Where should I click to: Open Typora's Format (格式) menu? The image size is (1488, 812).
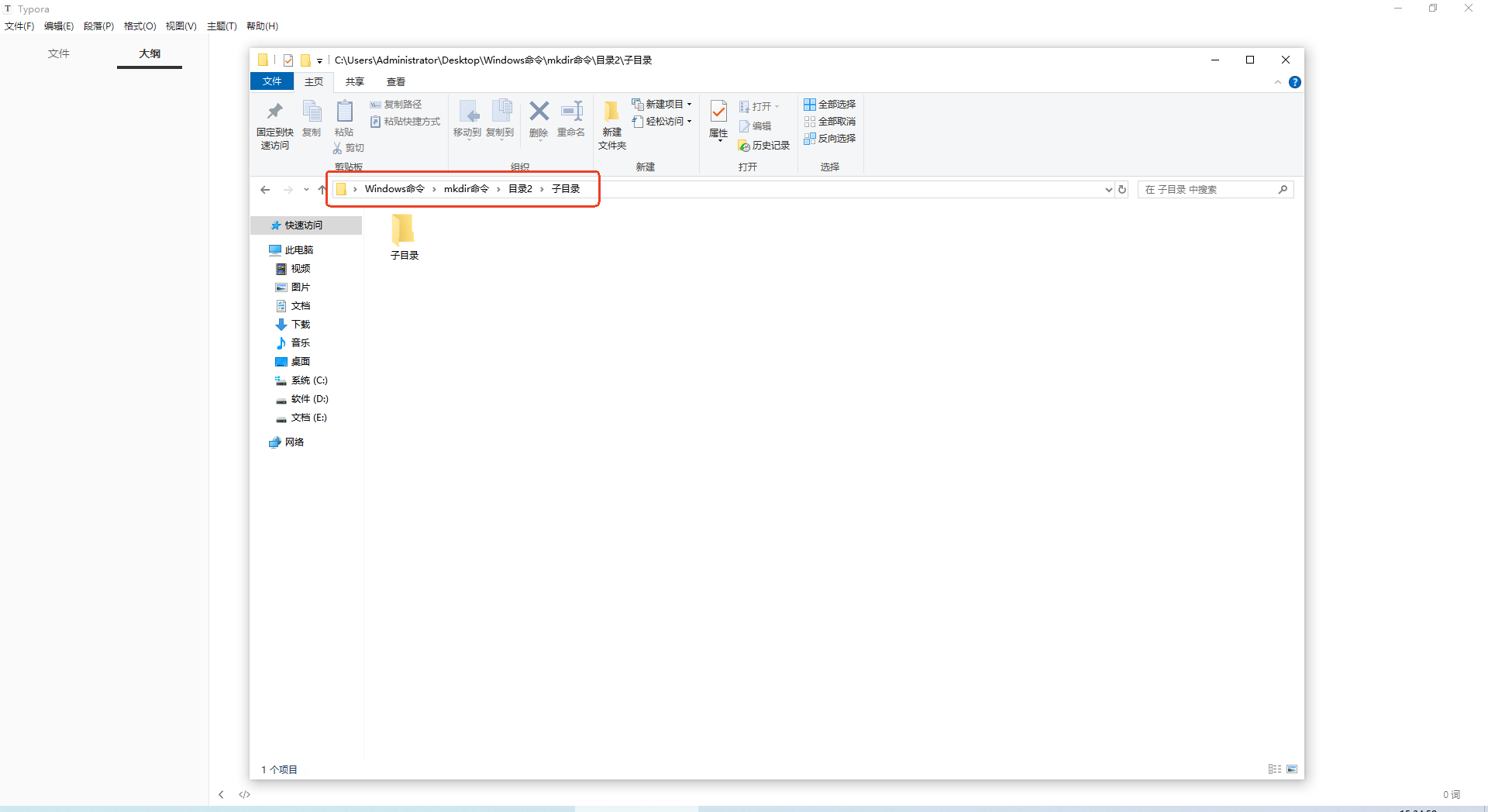pyautogui.click(x=139, y=26)
